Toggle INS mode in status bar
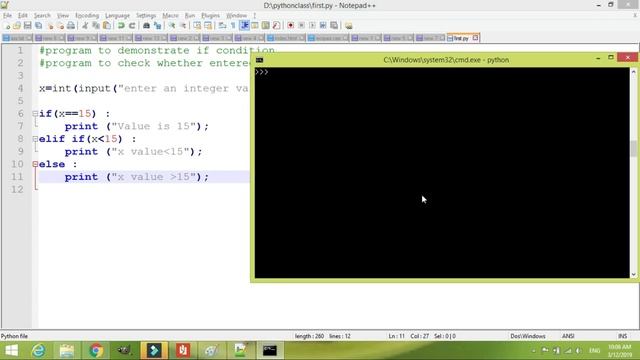Screen dimensions: 640x360 622,336
